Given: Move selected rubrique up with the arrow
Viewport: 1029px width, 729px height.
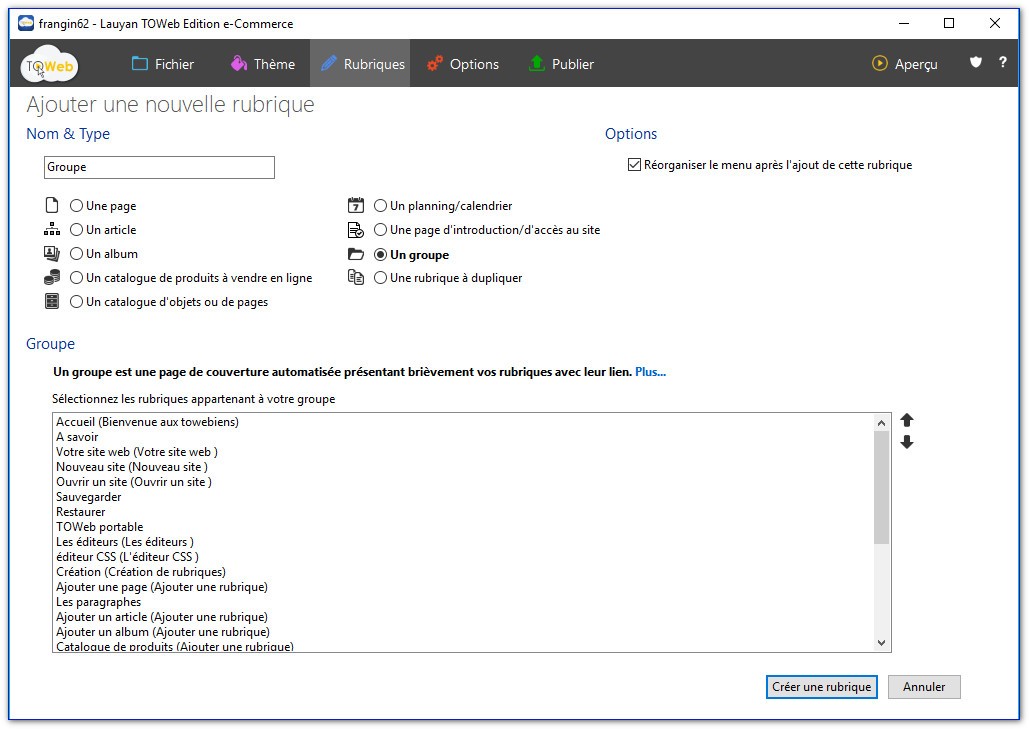Looking at the screenshot, I should pos(907,421).
